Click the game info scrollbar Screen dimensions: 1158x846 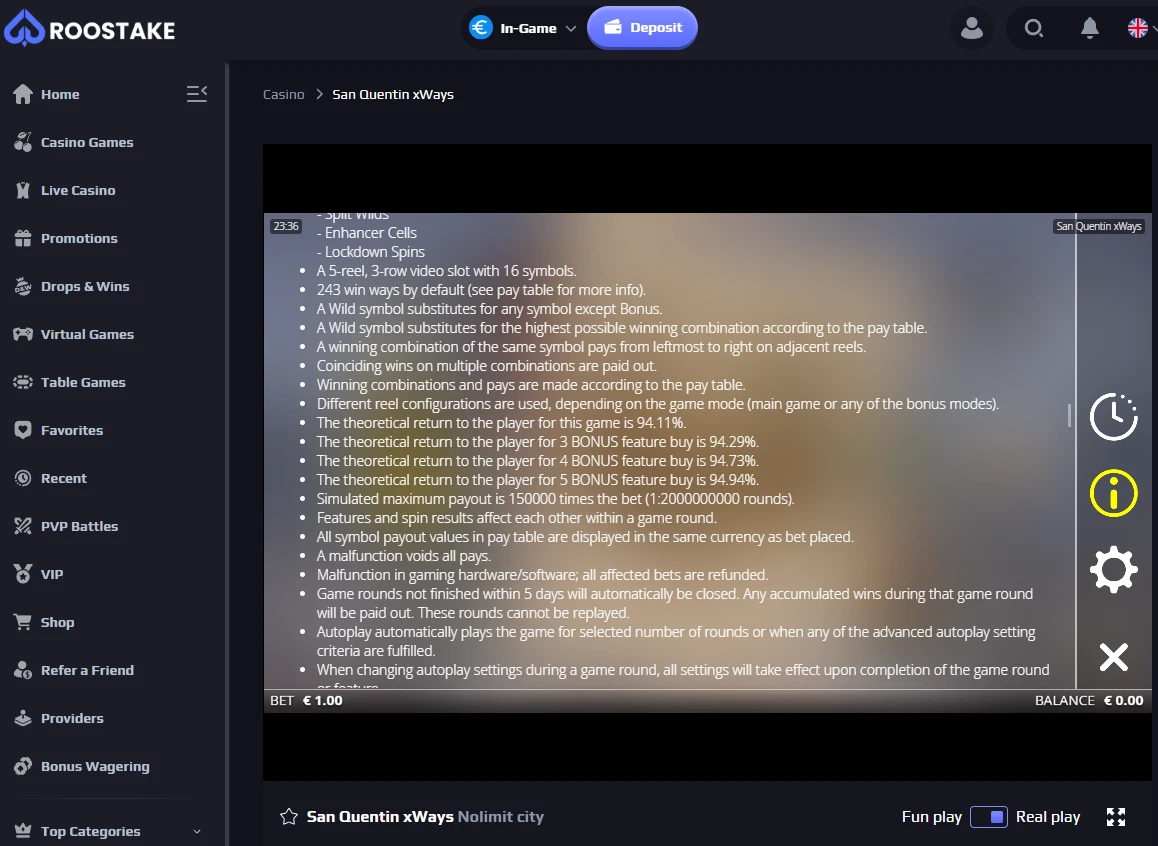1069,415
